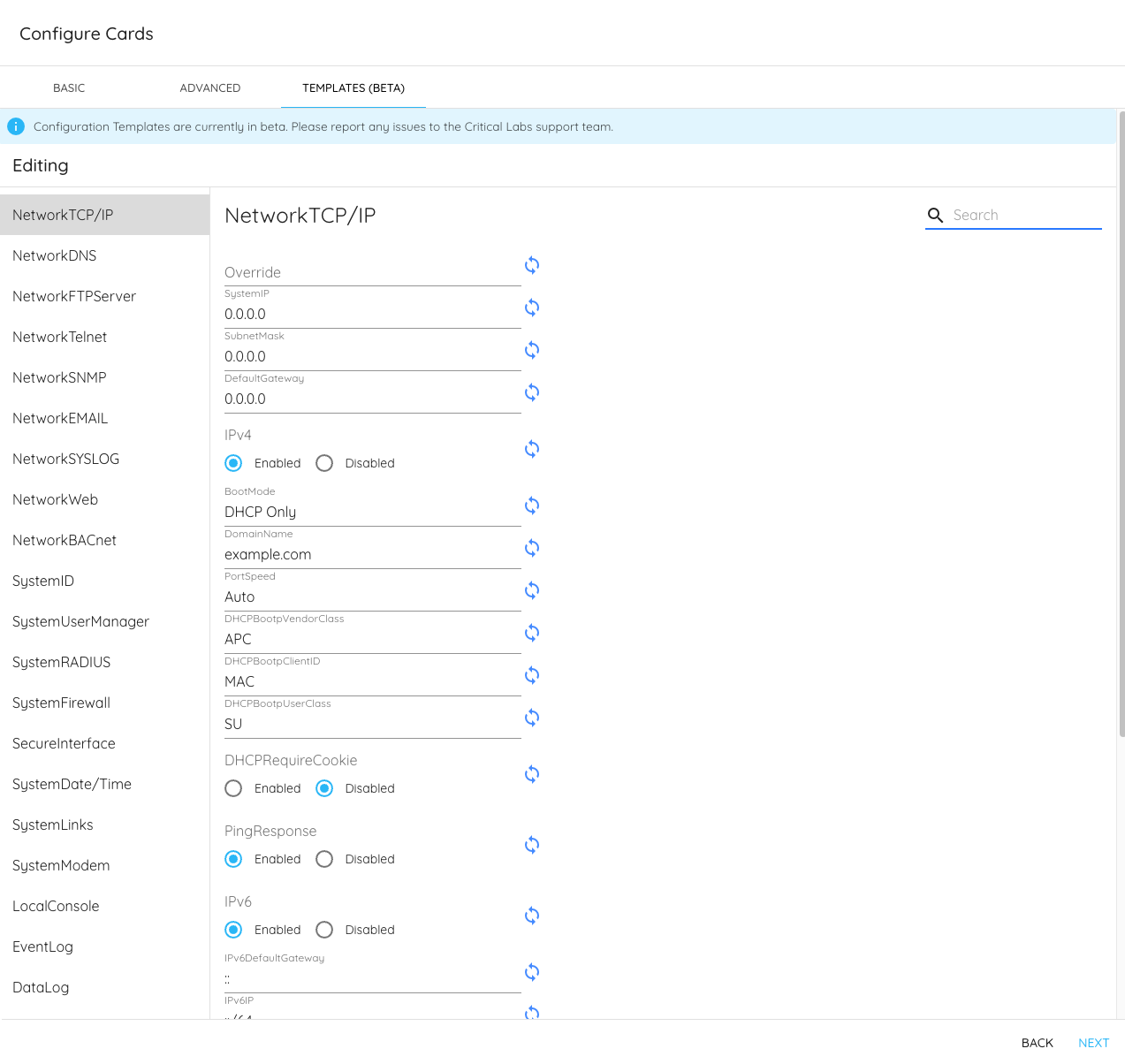Screen dimensions: 1125x1064
Task: Open SecureInterface section
Action: (104, 743)
